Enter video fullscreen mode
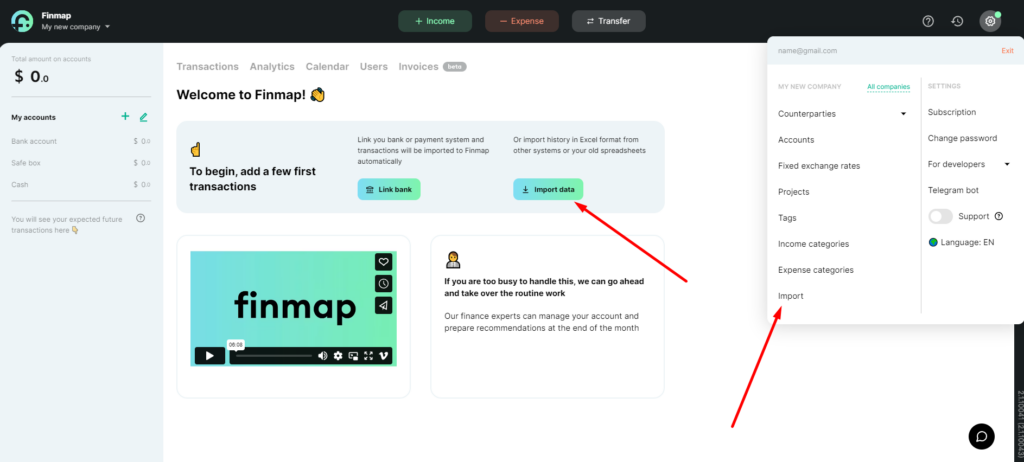 pos(368,355)
